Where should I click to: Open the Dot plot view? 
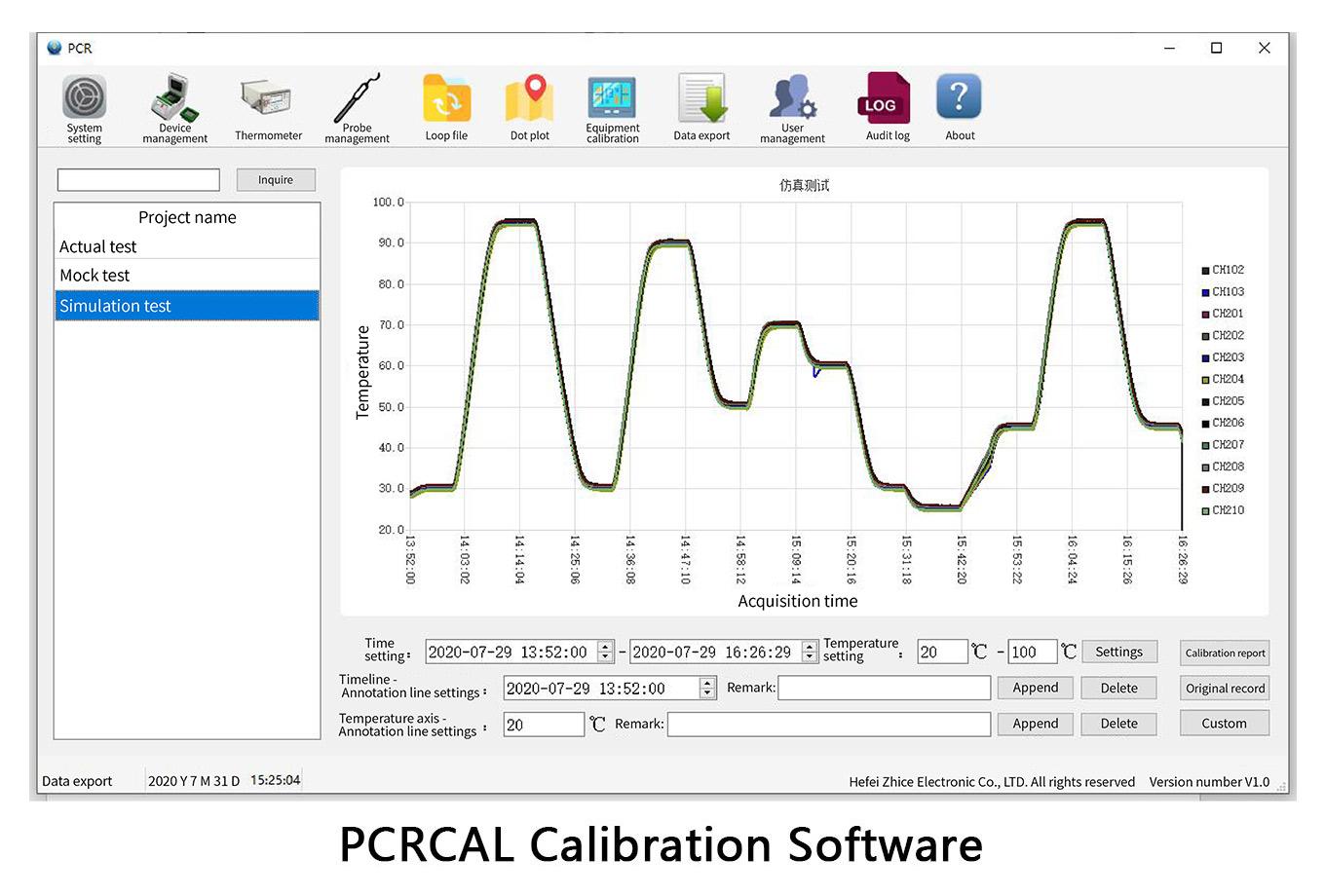pos(530,109)
